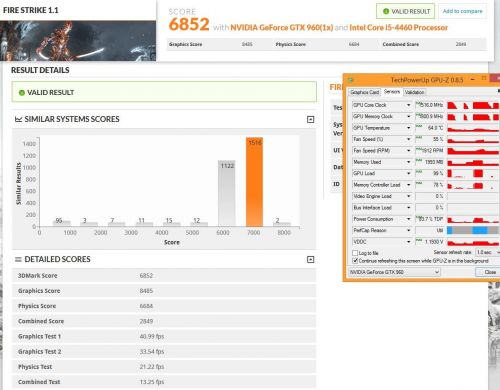The height and width of the screenshot is (390, 500).
Task: Click the Combined Score row in Detailed Scores
Action: point(164,321)
